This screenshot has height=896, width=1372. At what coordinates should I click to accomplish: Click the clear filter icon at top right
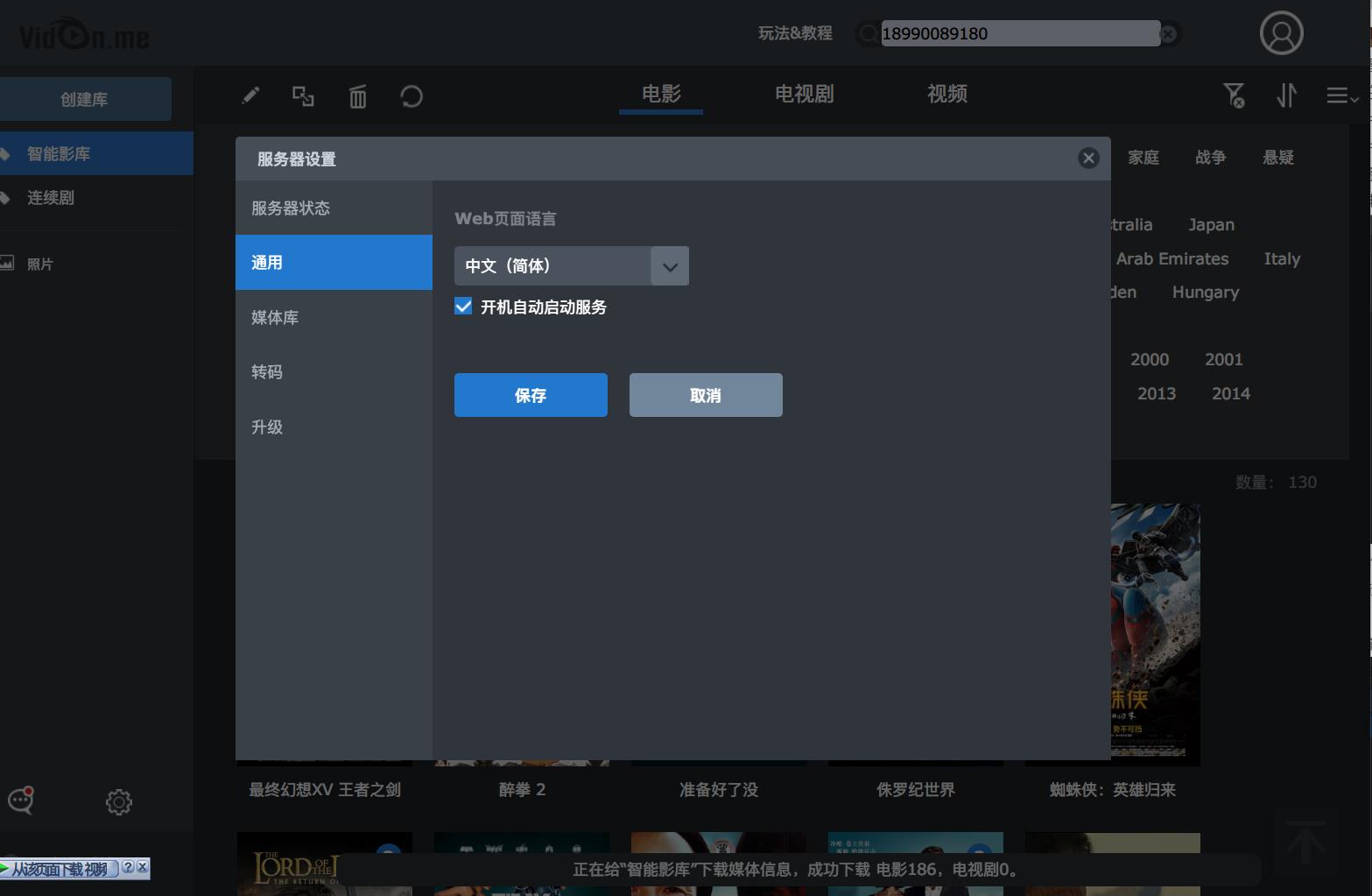[x=1235, y=95]
